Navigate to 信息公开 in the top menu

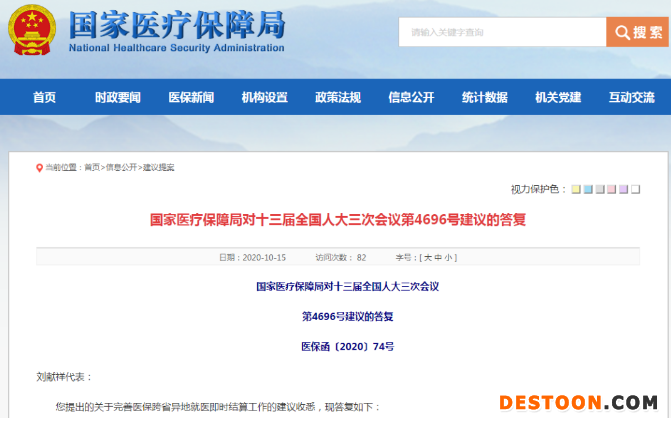[x=411, y=97]
